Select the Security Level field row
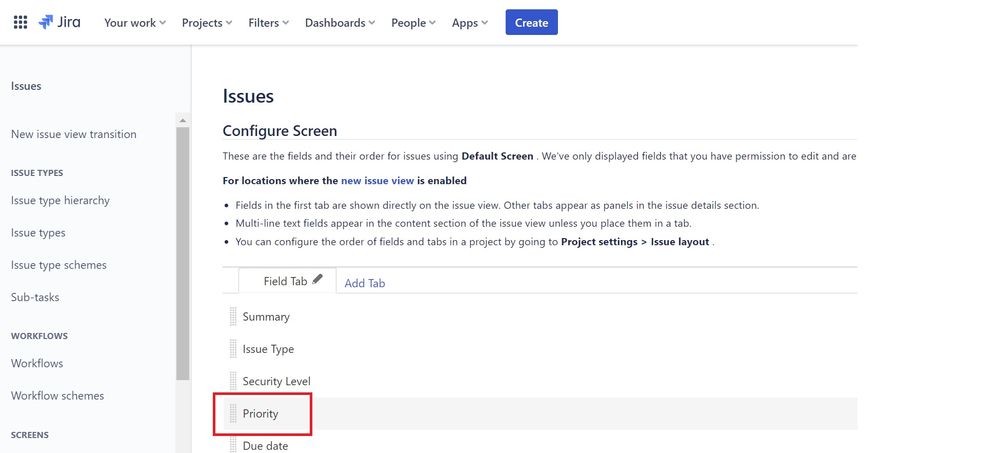Image resolution: width=999 pixels, height=453 pixels. pos(540,381)
